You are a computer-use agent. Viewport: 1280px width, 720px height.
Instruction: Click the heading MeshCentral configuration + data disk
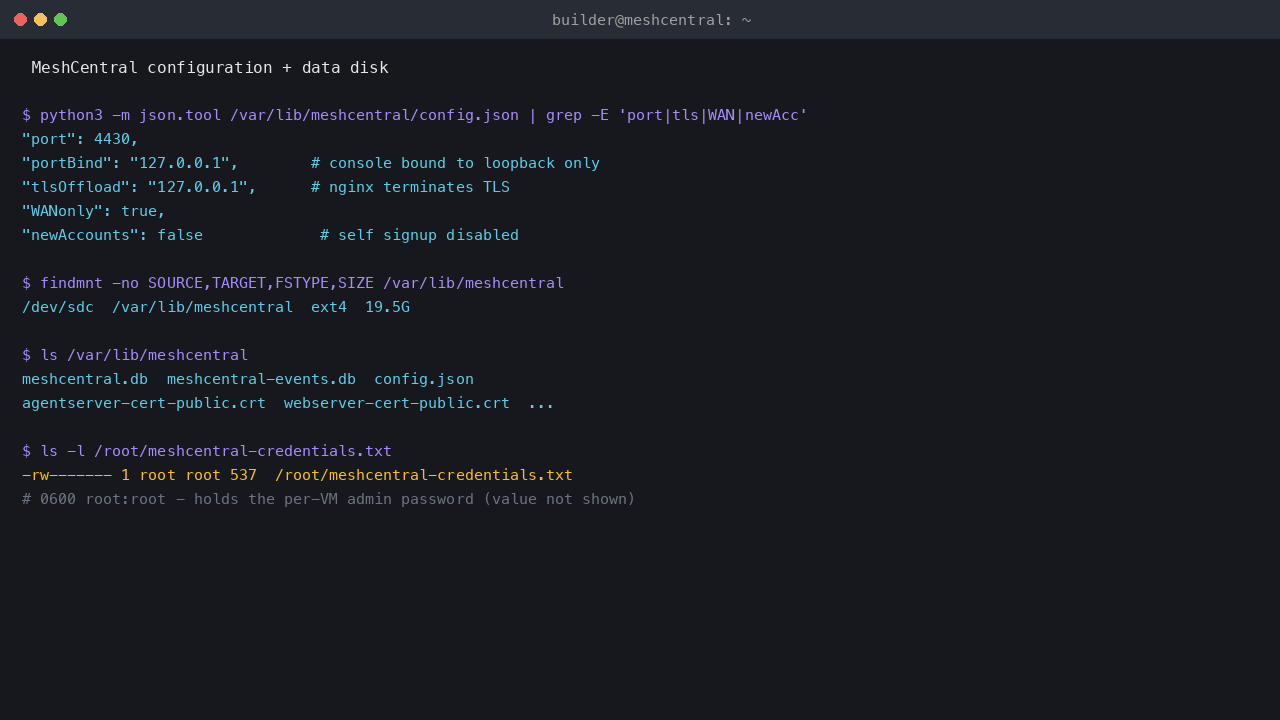coord(210,68)
